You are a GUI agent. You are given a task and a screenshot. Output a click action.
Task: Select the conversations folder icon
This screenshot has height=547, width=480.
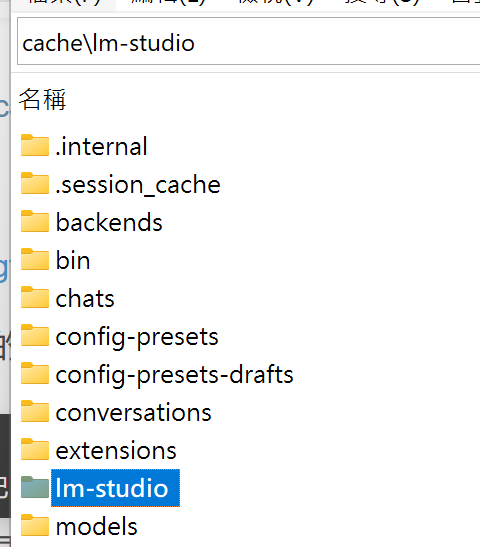35,411
